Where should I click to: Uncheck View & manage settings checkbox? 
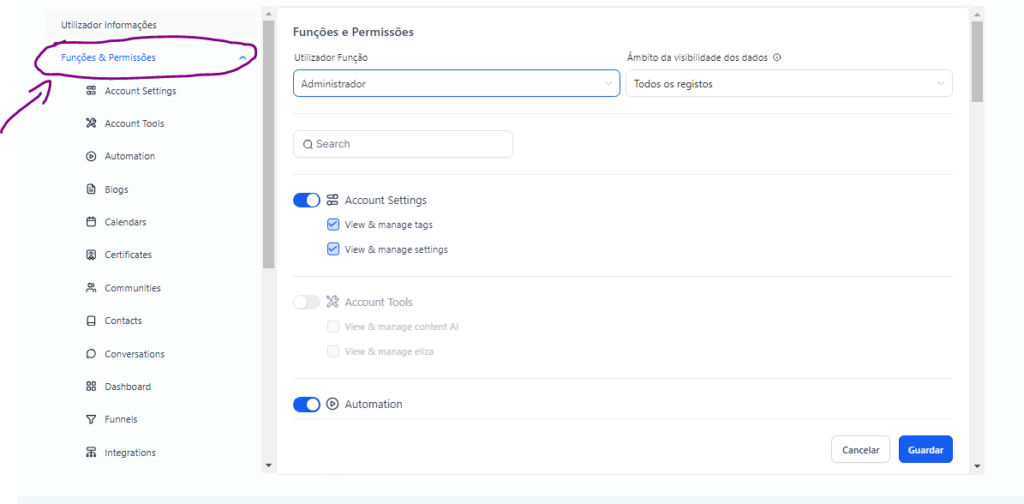coord(333,249)
